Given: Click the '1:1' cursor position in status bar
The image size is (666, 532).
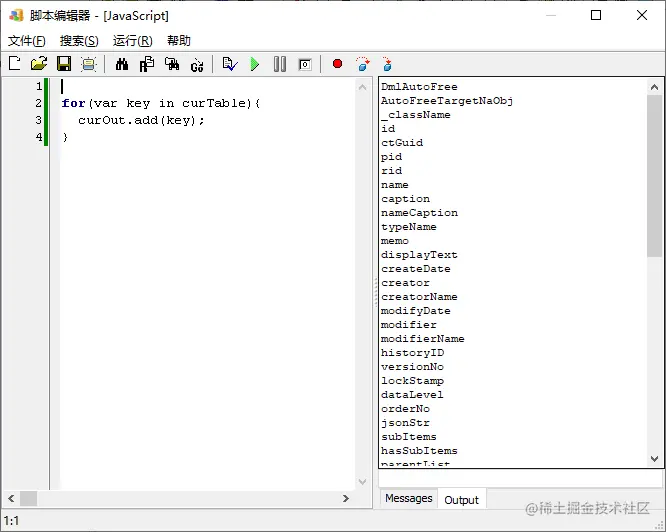Looking at the screenshot, I should pyautogui.click(x=11, y=521).
